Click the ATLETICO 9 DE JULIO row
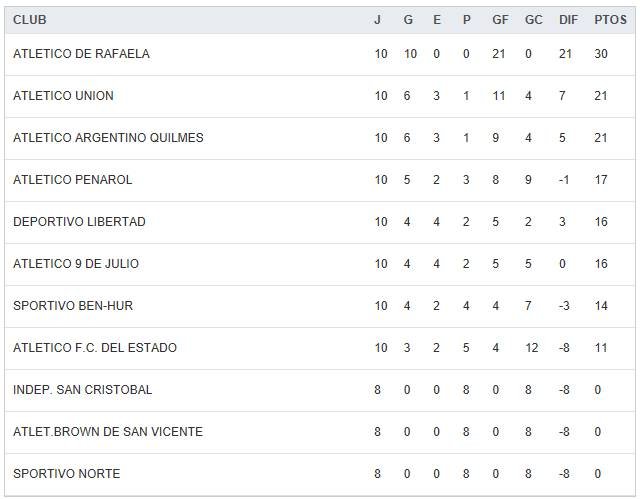Image resolution: width=640 pixels, height=499 pixels. (76, 264)
